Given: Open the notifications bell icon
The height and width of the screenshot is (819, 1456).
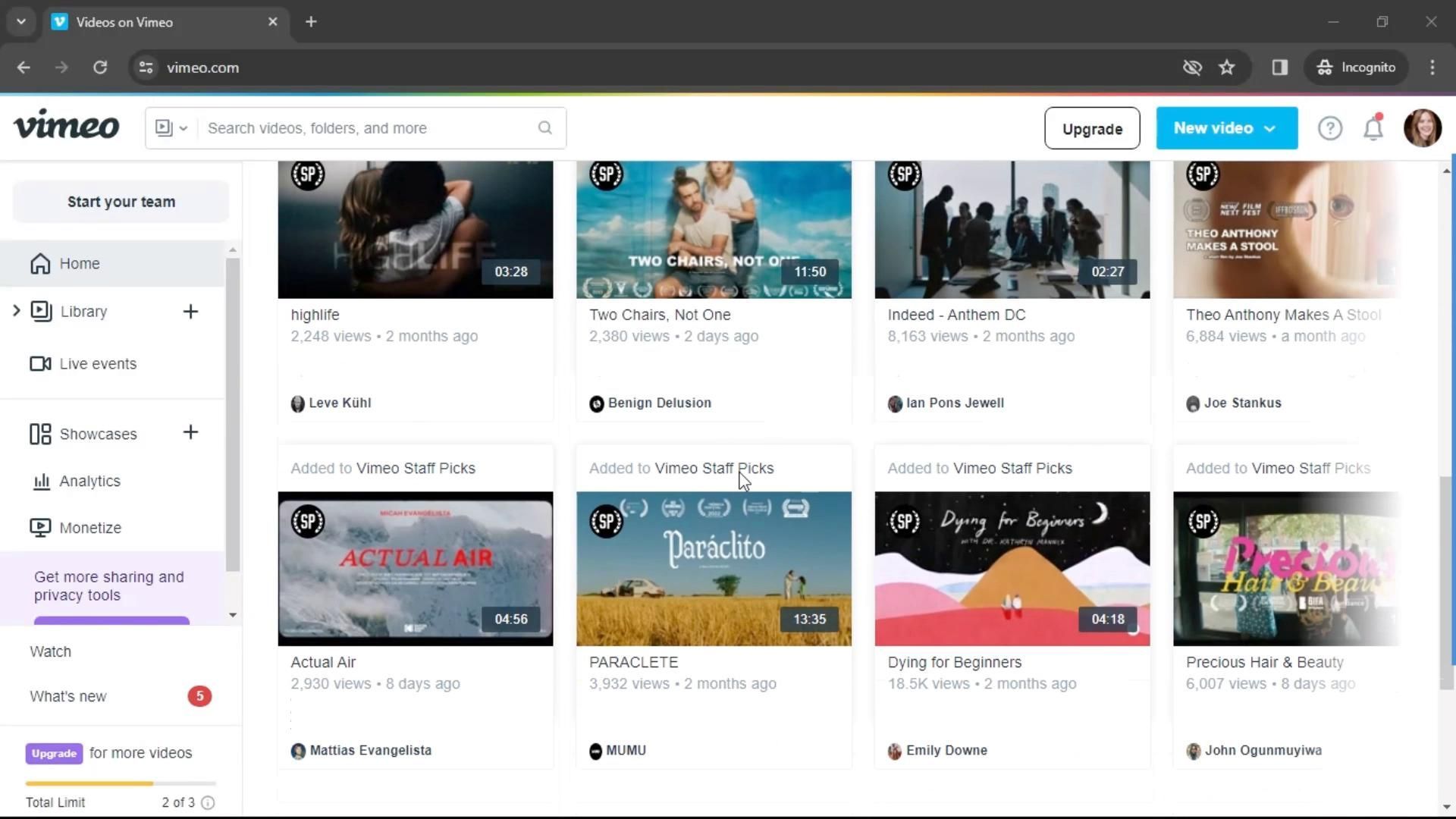Looking at the screenshot, I should pyautogui.click(x=1373, y=128).
